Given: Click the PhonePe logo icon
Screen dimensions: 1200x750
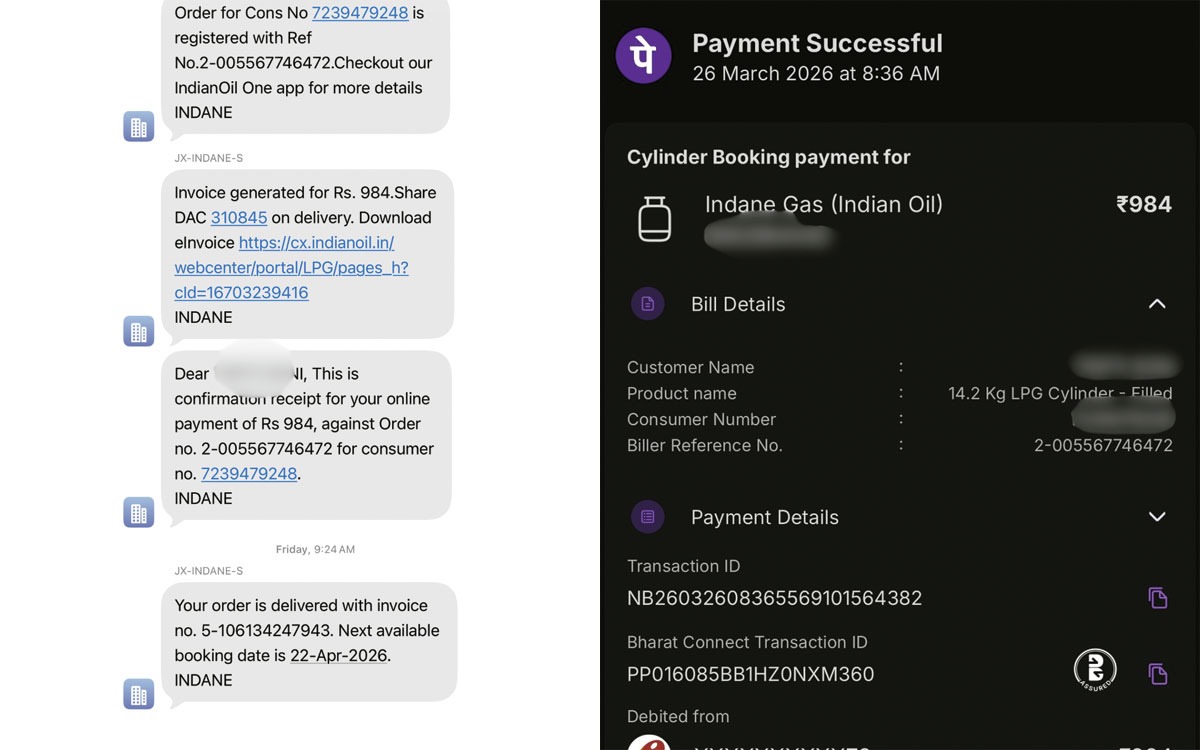Looking at the screenshot, I should pyautogui.click(x=643, y=56).
